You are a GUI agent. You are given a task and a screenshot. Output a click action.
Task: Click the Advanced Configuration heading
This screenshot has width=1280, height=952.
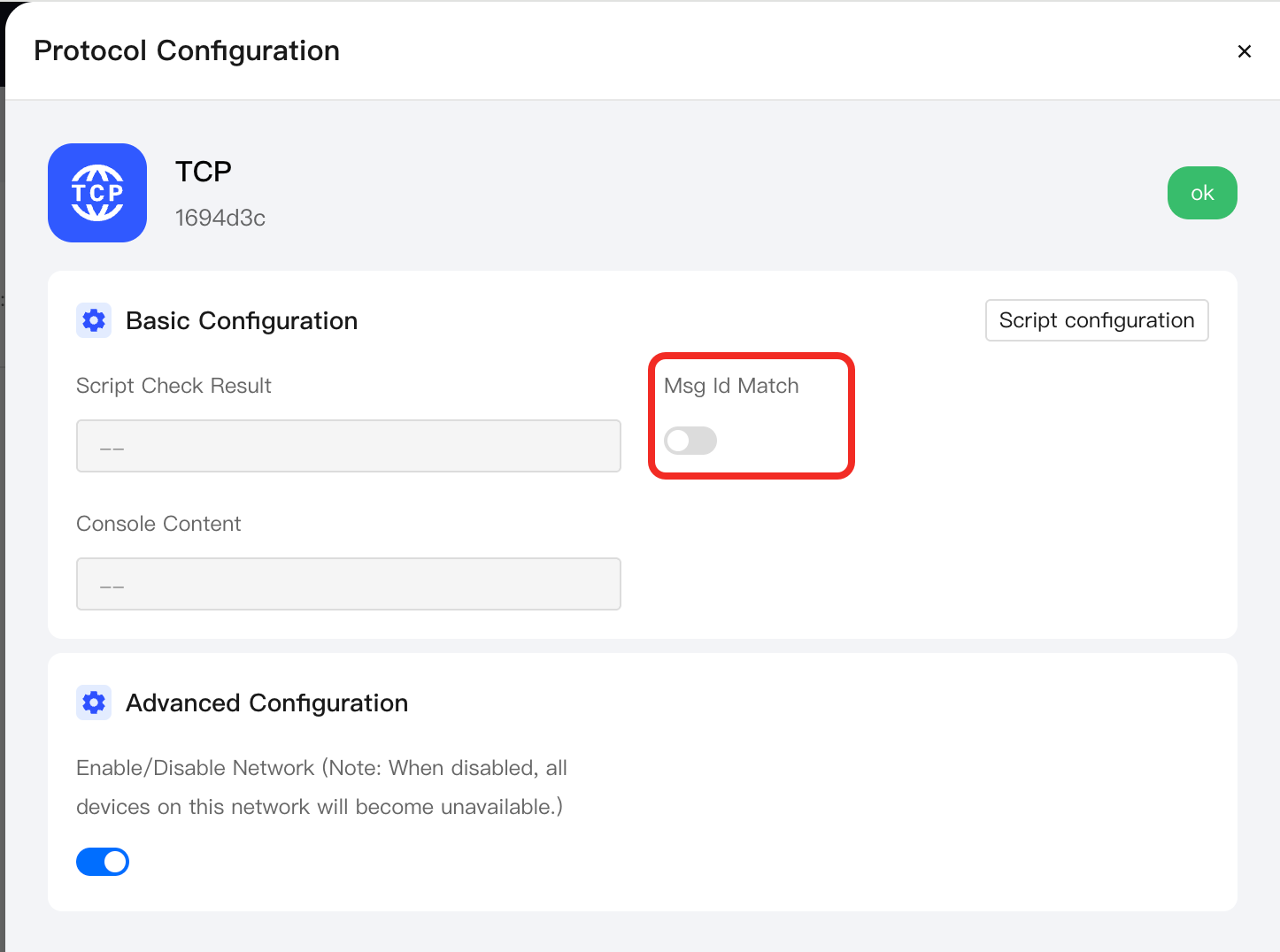click(267, 702)
